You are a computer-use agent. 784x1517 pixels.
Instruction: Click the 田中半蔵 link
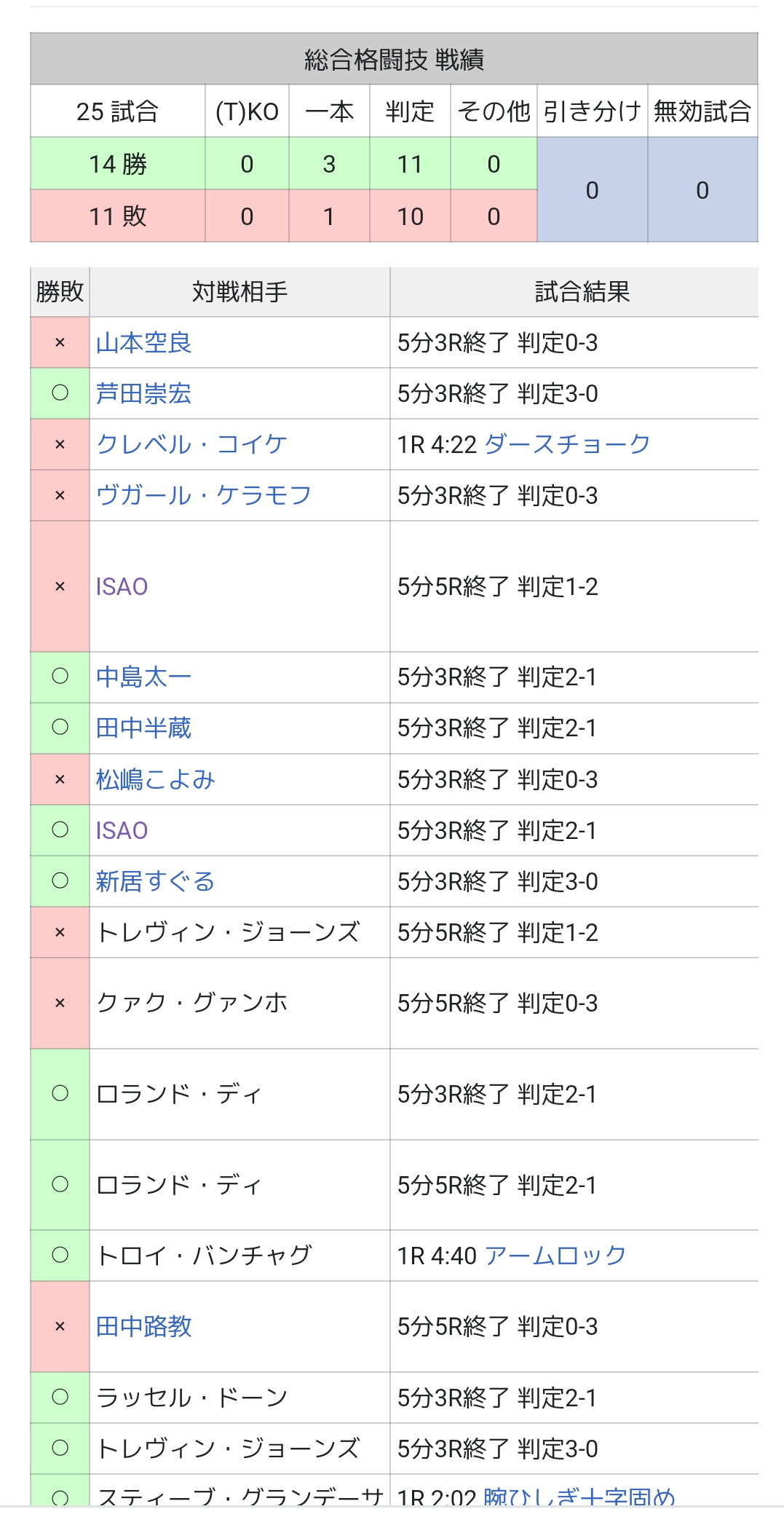(x=143, y=728)
